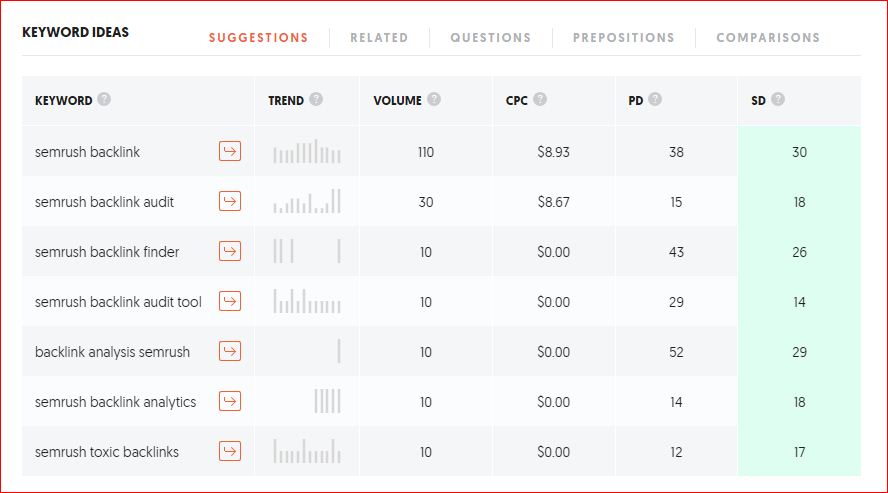
Task: Click help icon beside SD header
Action: pyautogui.click(x=778, y=99)
